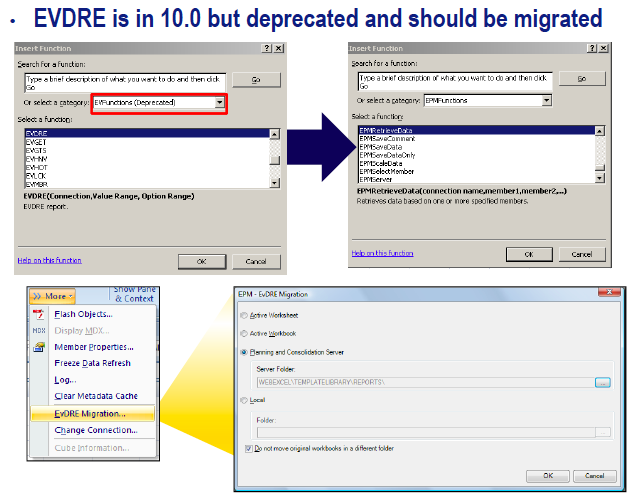
Task: Click search description field in right dialog
Action: 455,81
